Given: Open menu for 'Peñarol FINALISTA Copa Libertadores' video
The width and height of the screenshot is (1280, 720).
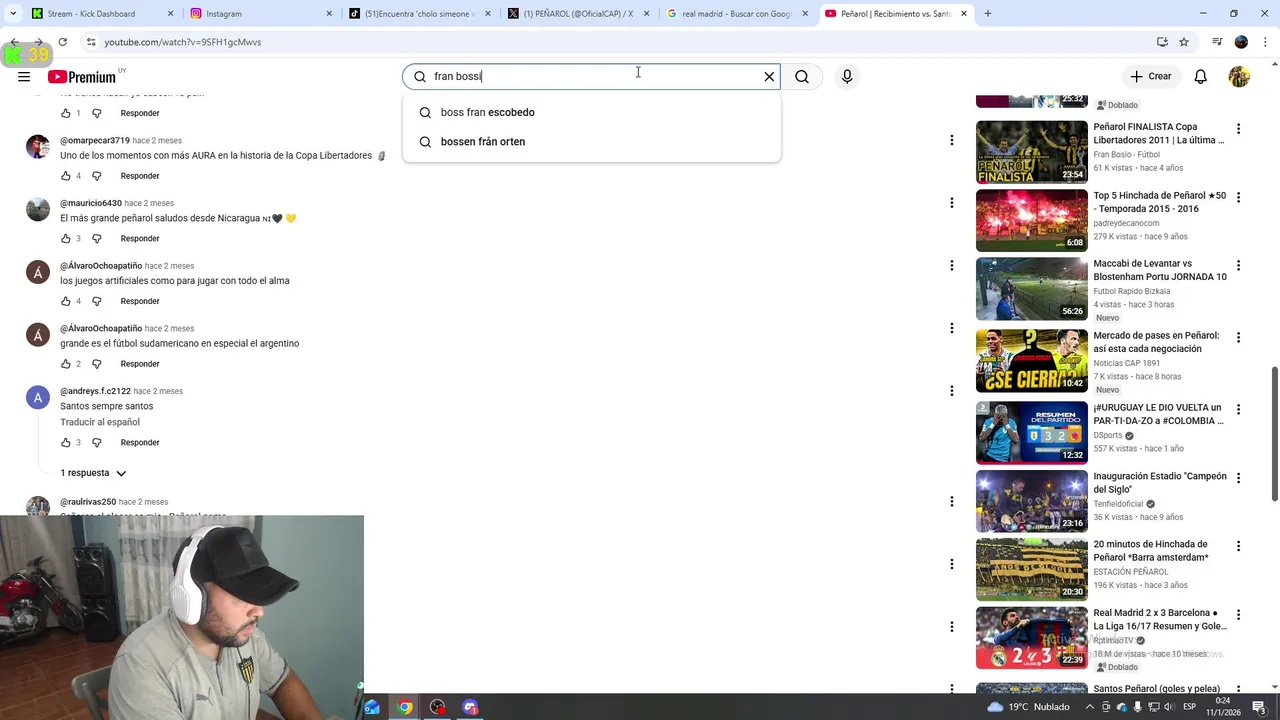Looking at the screenshot, I should (x=1238, y=129).
